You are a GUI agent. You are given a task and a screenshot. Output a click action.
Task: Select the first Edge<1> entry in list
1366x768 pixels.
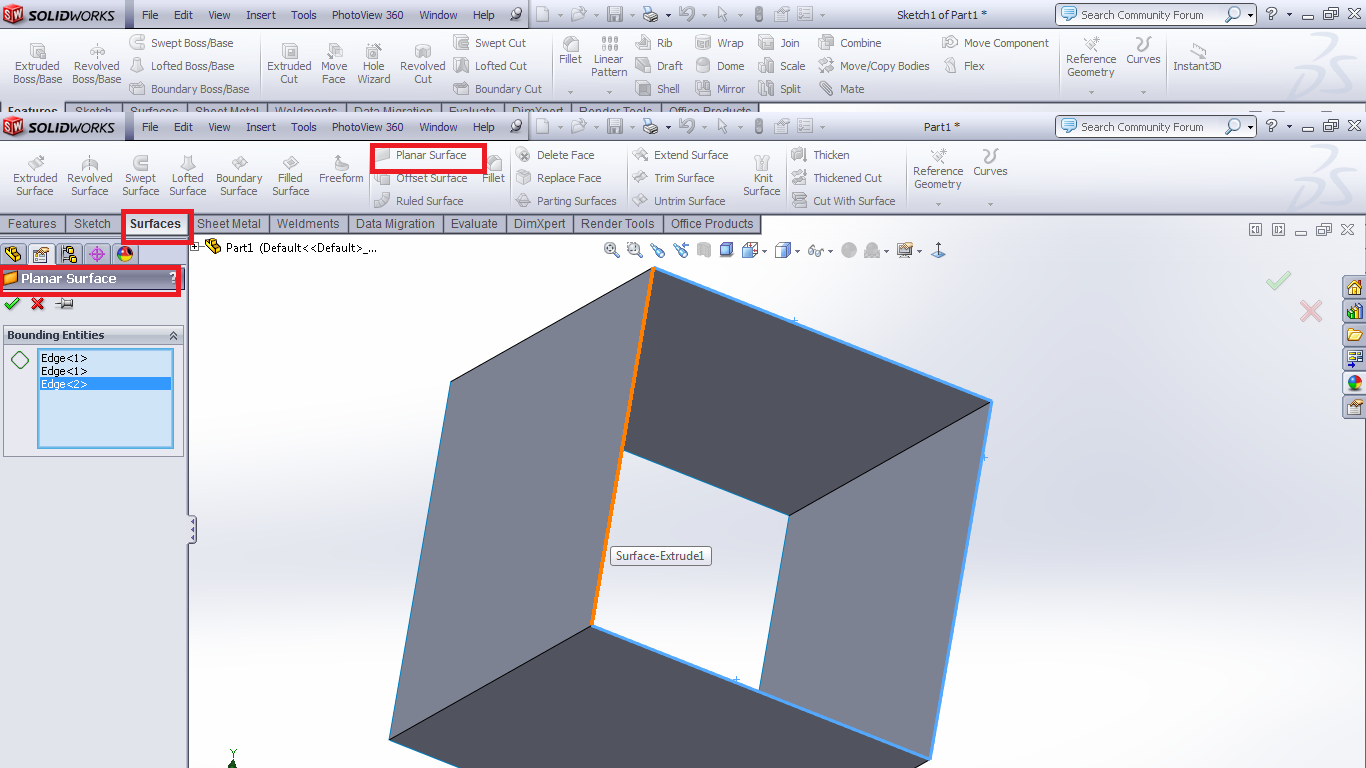pyautogui.click(x=64, y=358)
